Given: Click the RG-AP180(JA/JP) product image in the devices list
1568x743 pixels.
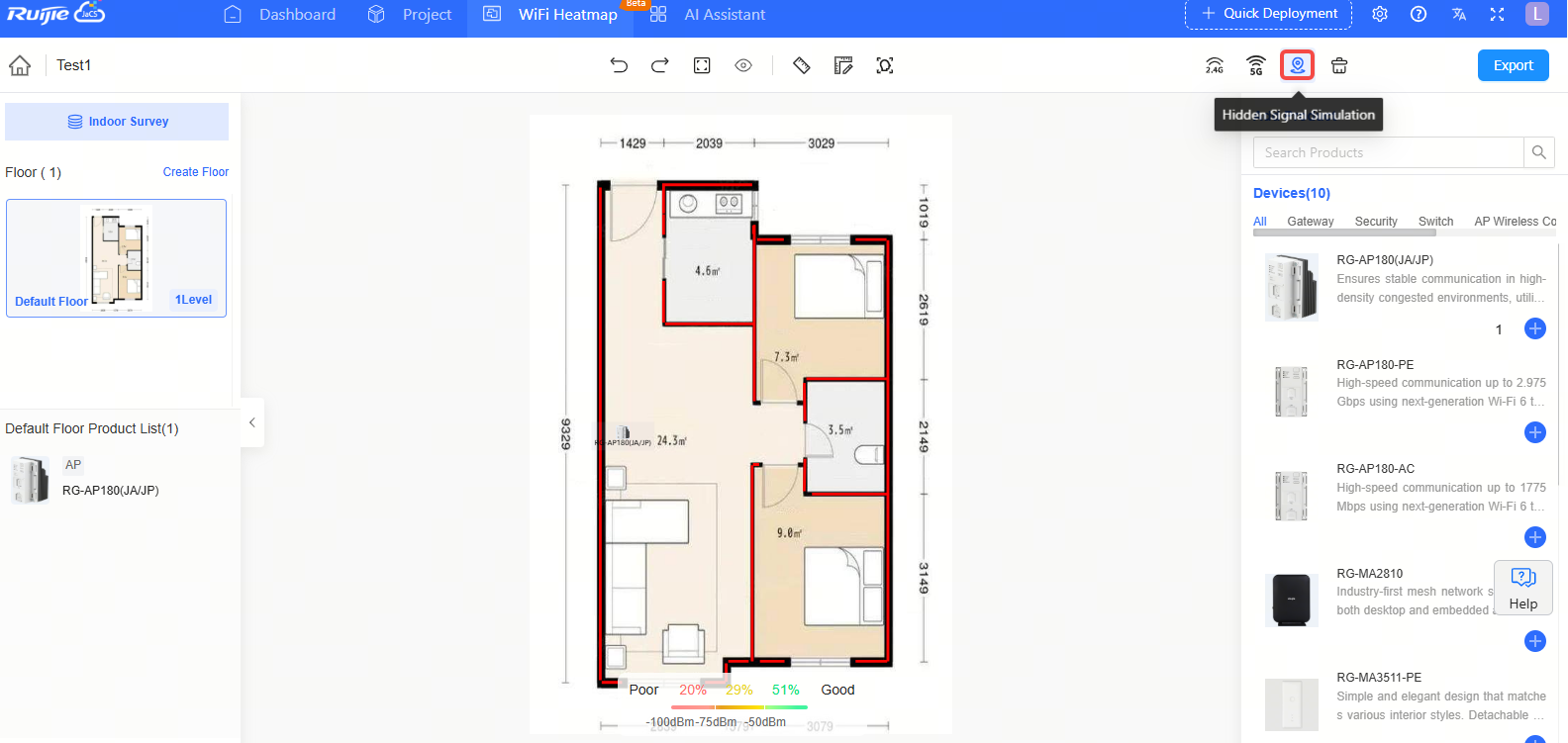Looking at the screenshot, I should [1292, 287].
